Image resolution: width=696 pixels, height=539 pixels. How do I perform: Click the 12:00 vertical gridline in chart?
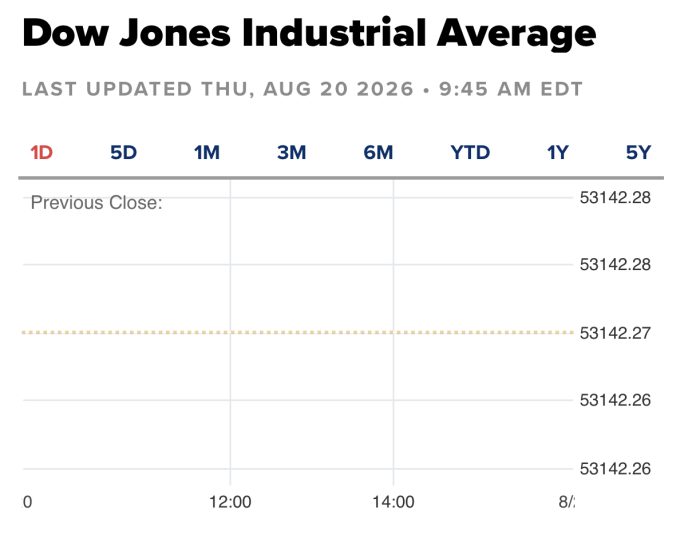pos(230,332)
